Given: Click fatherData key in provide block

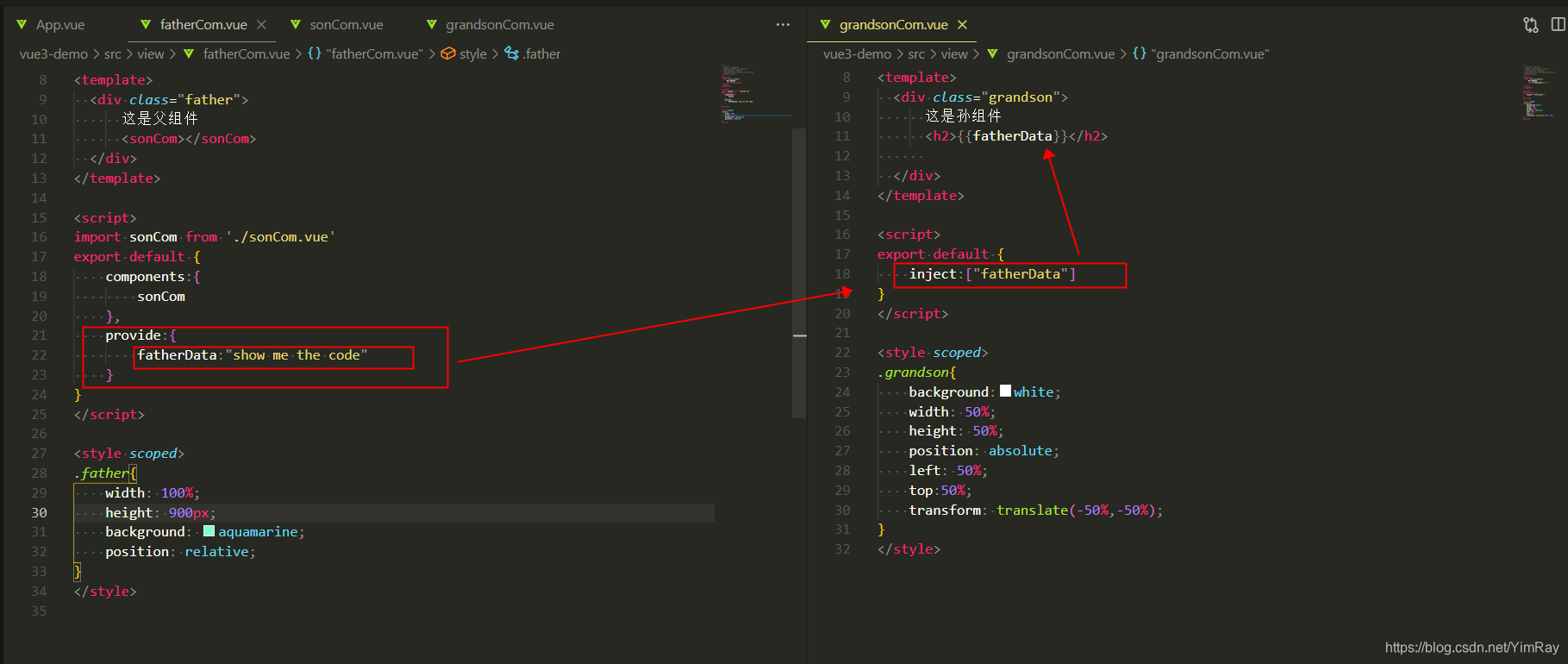Looking at the screenshot, I should [x=177, y=354].
